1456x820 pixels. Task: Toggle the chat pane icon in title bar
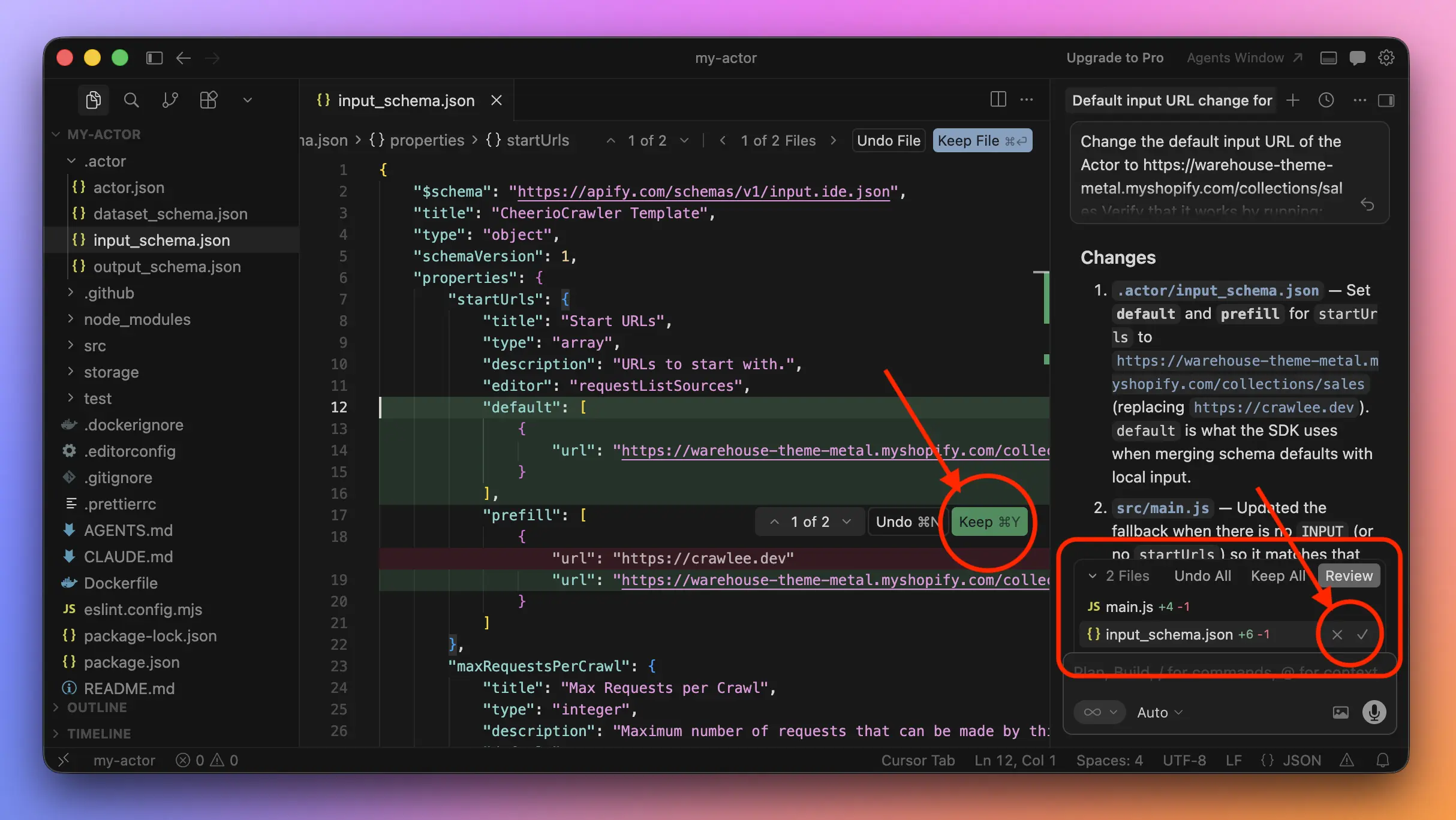click(1357, 58)
